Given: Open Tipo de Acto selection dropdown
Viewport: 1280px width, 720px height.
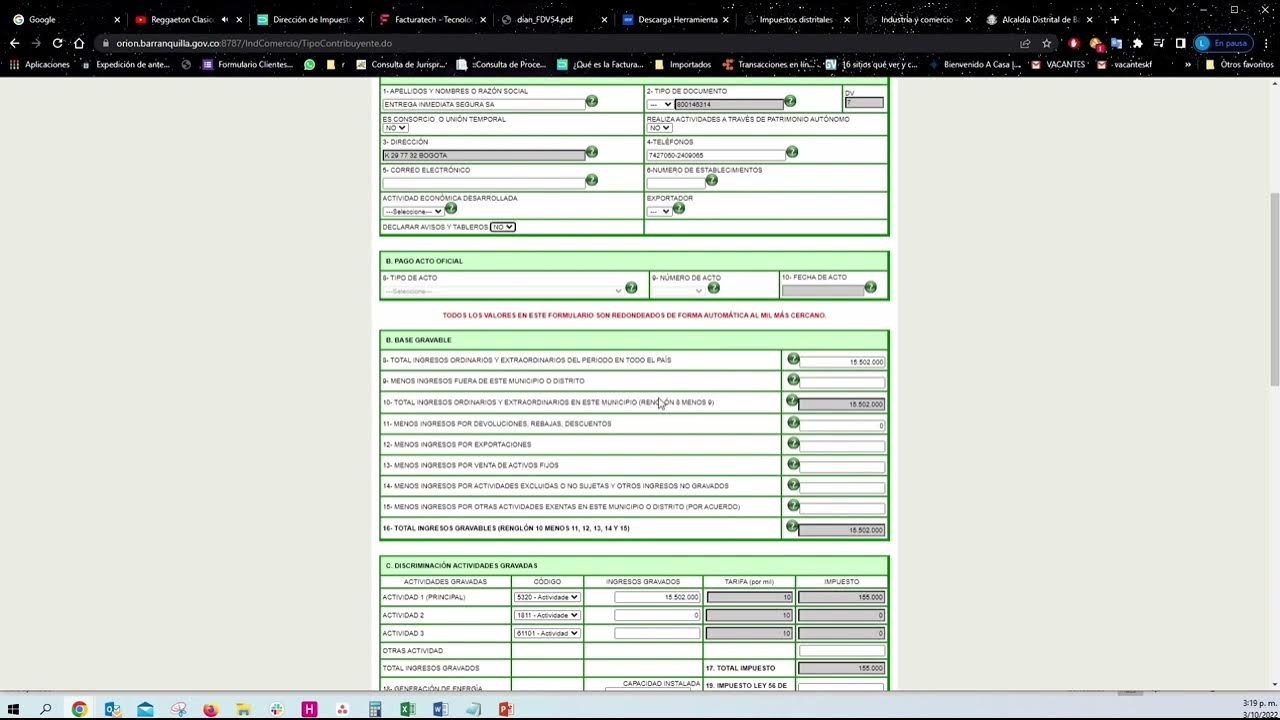Looking at the screenshot, I should tap(503, 291).
